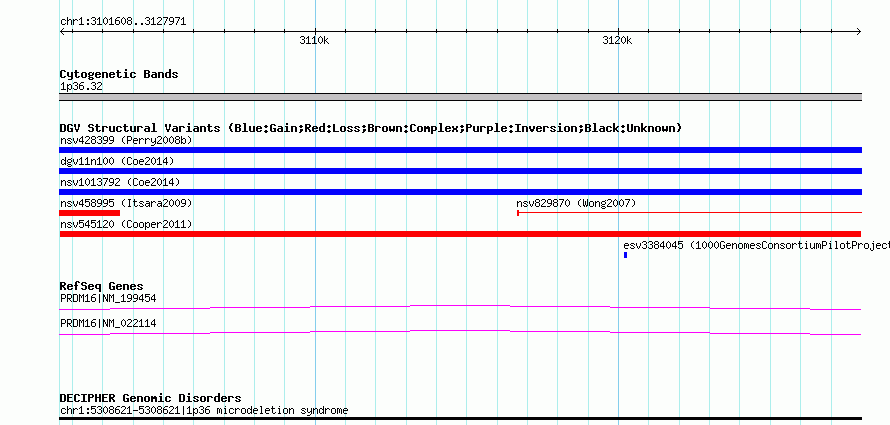
Task: Click the 3120k ruler tick label
Action: click(x=618, y=41)
